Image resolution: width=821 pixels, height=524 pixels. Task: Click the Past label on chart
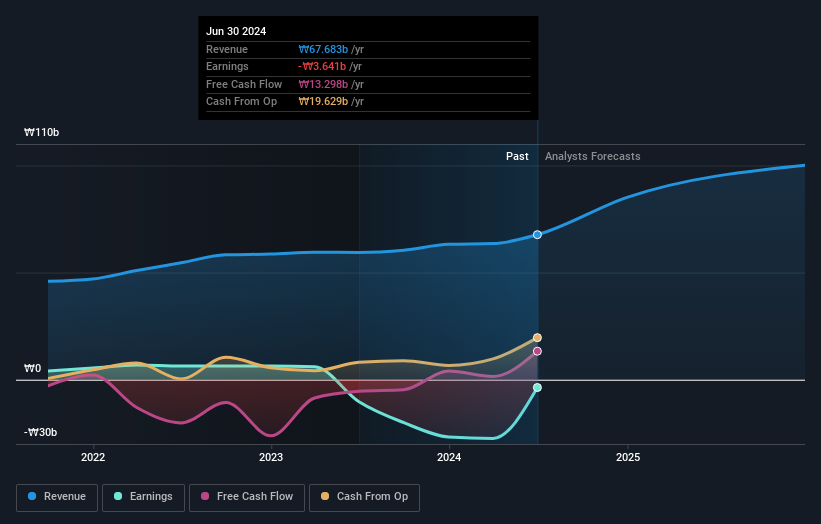click(517, 157)
